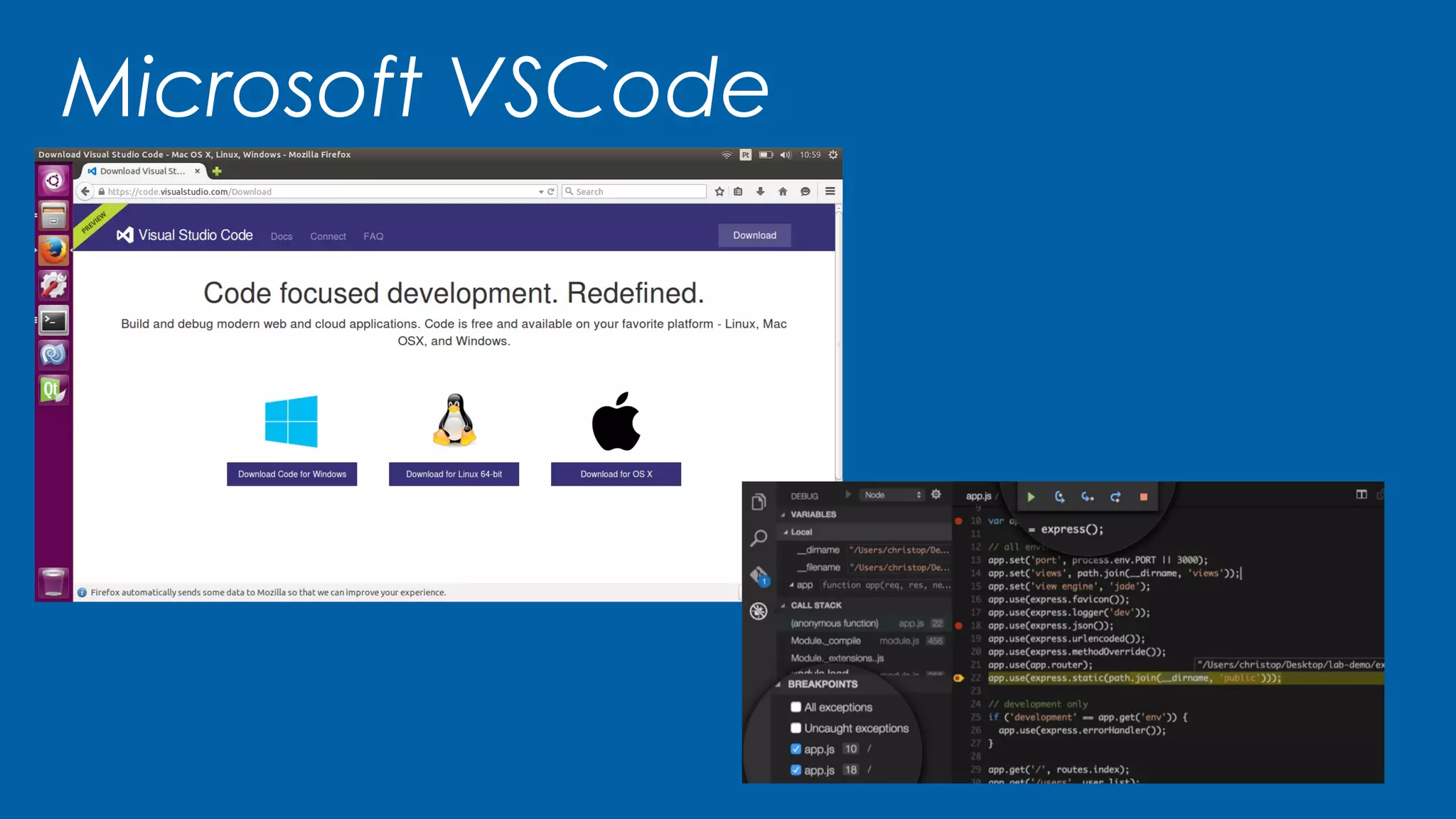Open Qt Creator from the Ubuntu launcher
Screen dimensions: 1456x819
pyautogui.click(x=53, y=390)
